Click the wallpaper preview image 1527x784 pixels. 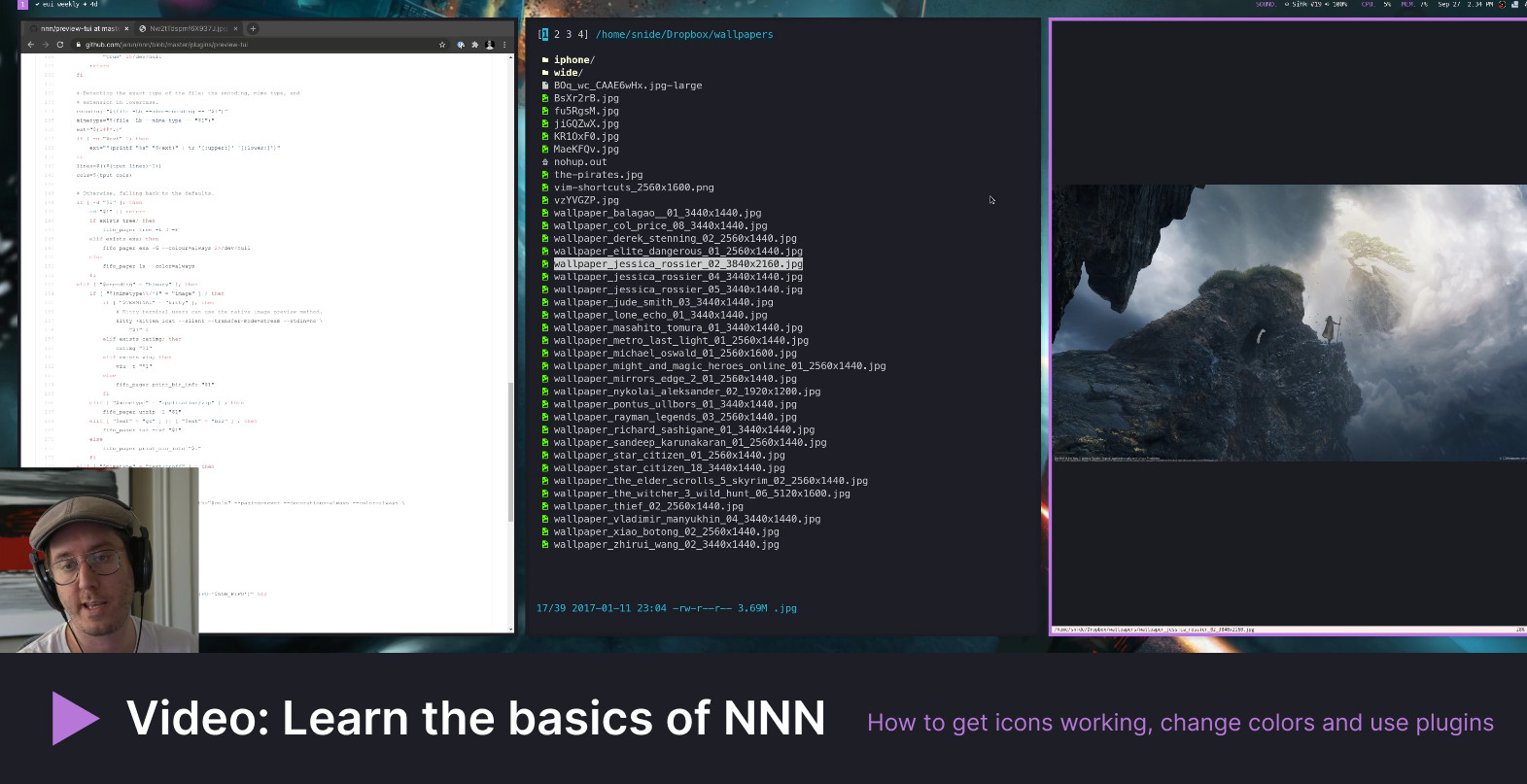pyautogui.click(x=1289, y=323)
